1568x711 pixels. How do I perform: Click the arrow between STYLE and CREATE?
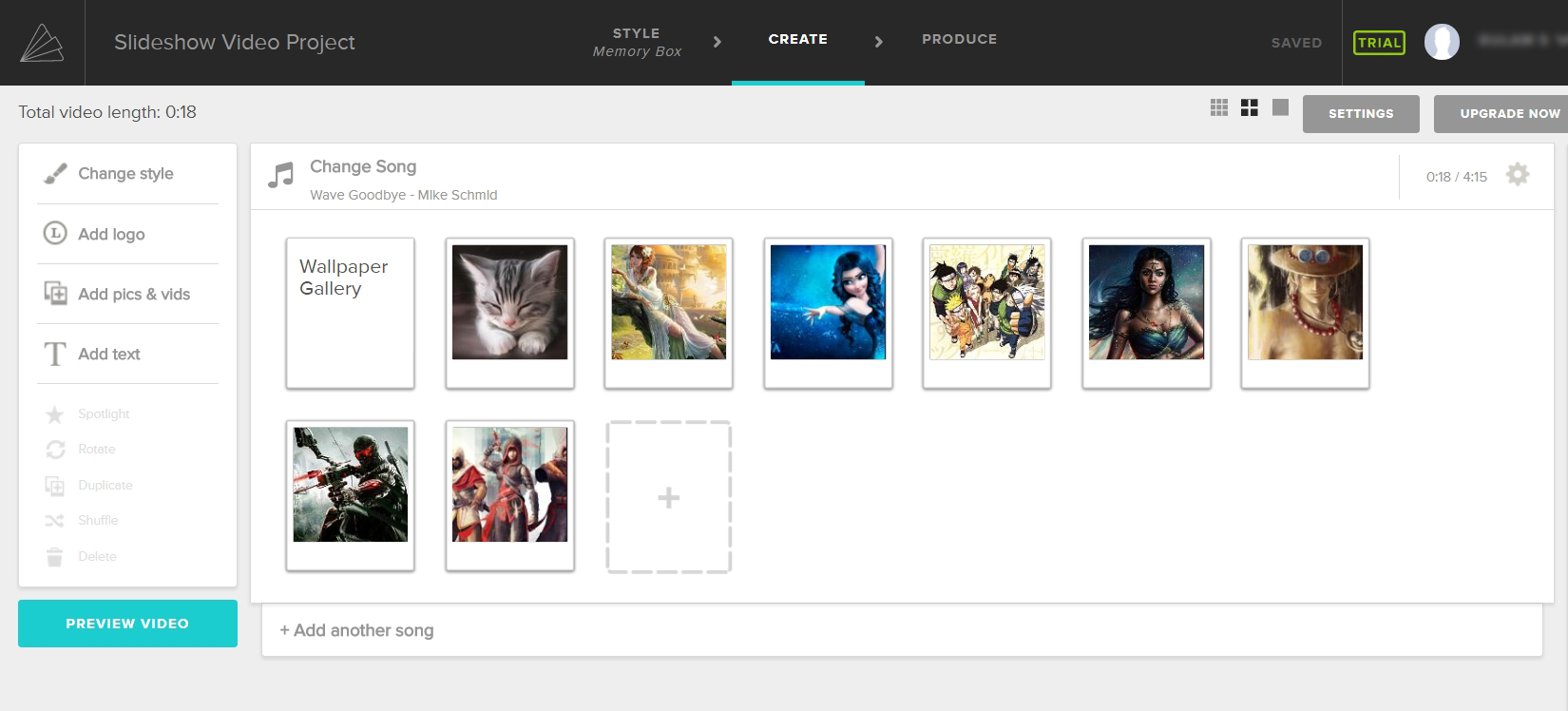[x=717, y=42]
